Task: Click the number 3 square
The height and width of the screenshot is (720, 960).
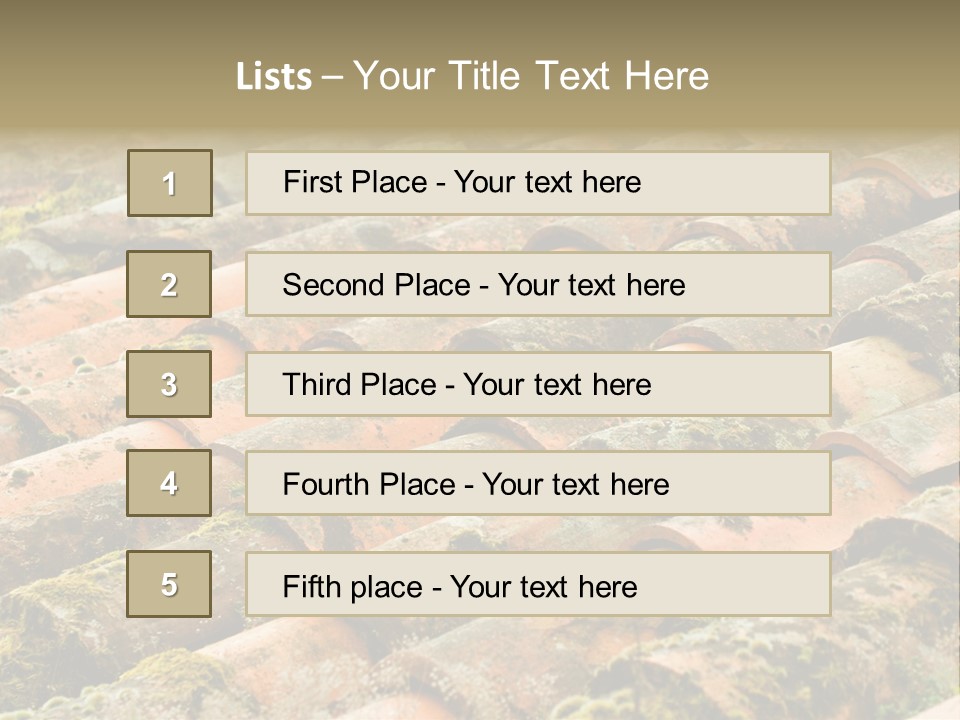Action: pyautogui.click(x=169, y=384)
